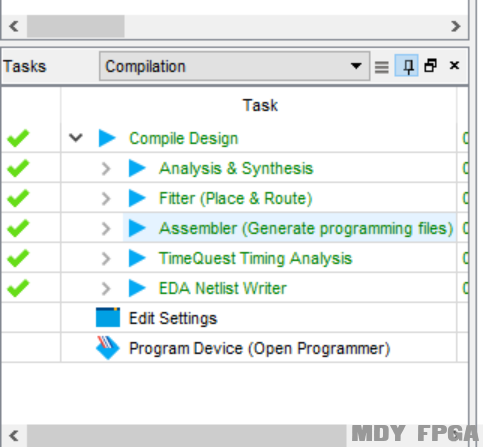Run TimeQuest Timing Analysis play icon

click(x=137, y=258)
